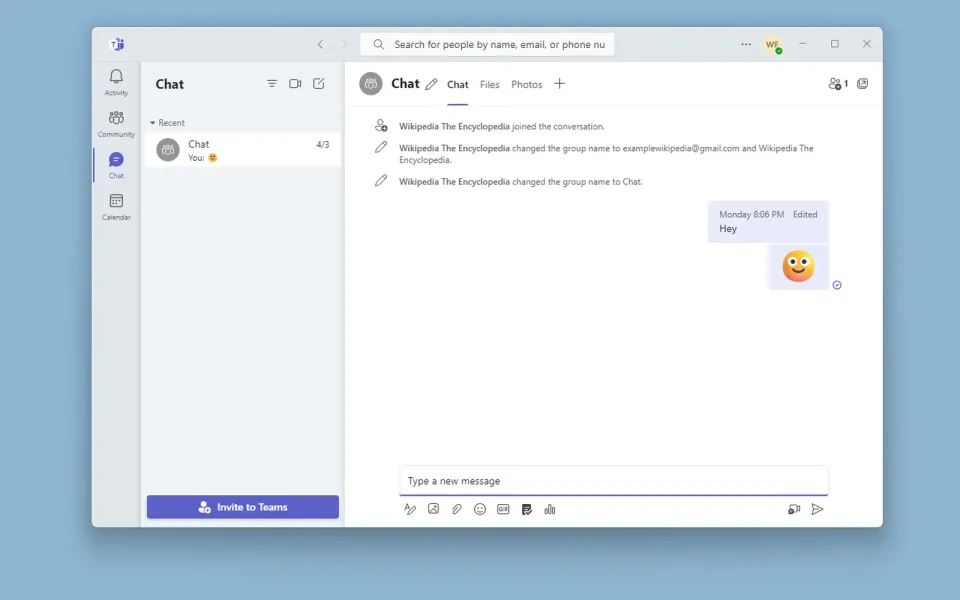The width and height of the screenshot is (960, 600).
Task: Open the WE profile avatar
Action: (773, 45)
